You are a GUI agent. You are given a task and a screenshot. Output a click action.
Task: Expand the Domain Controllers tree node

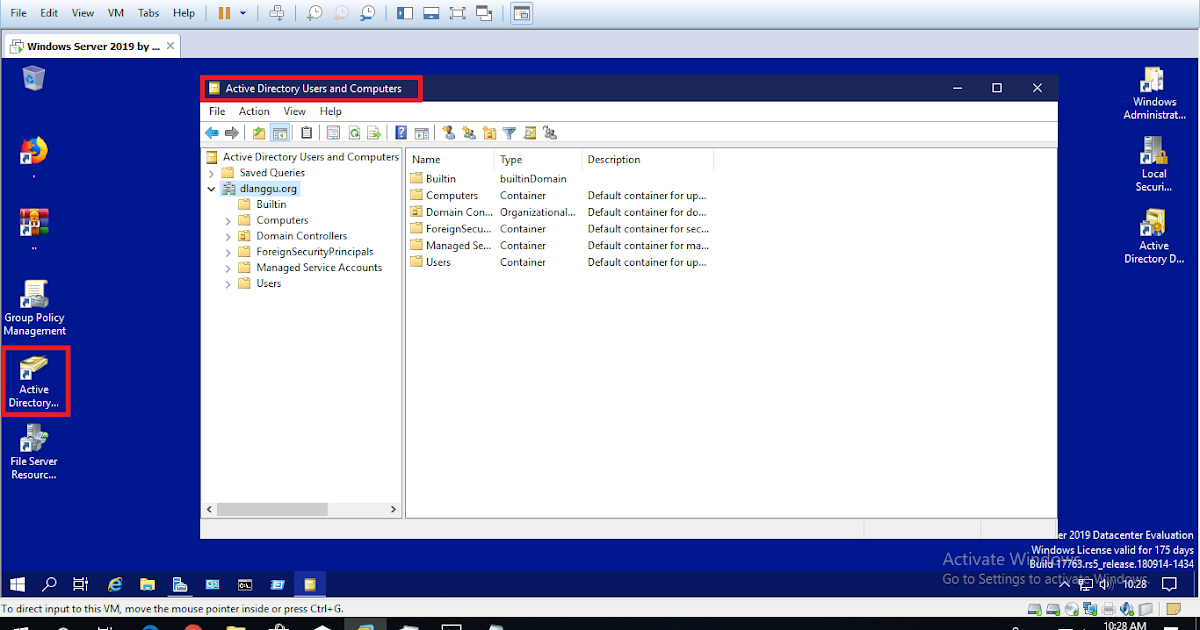pos(228,236)
